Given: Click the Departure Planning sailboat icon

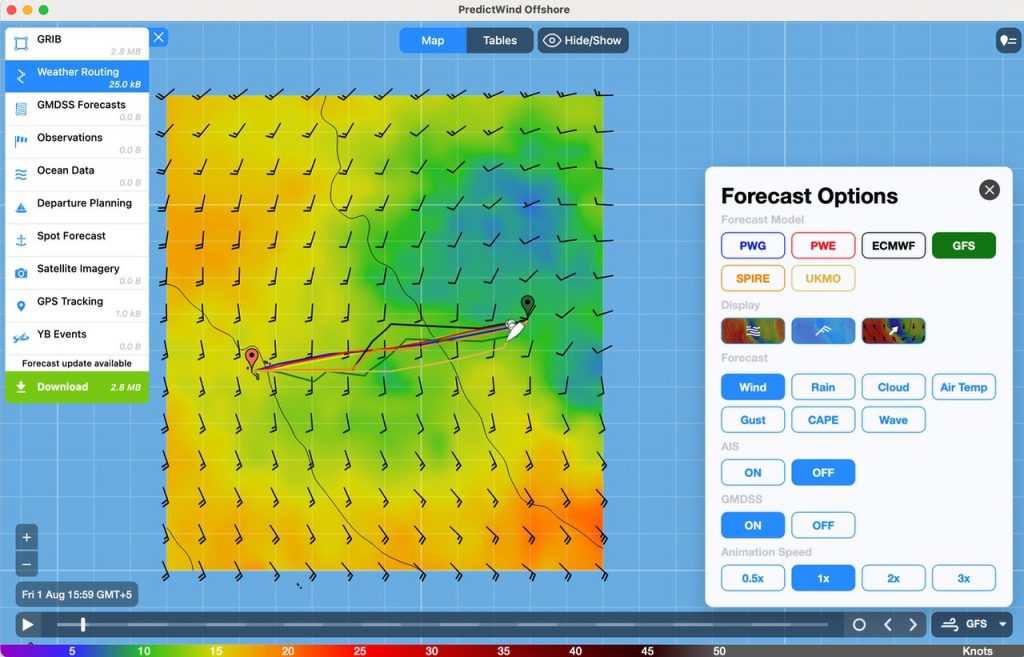Looking at the screenshot, I should pyautogui.click(x=21, y=208).
